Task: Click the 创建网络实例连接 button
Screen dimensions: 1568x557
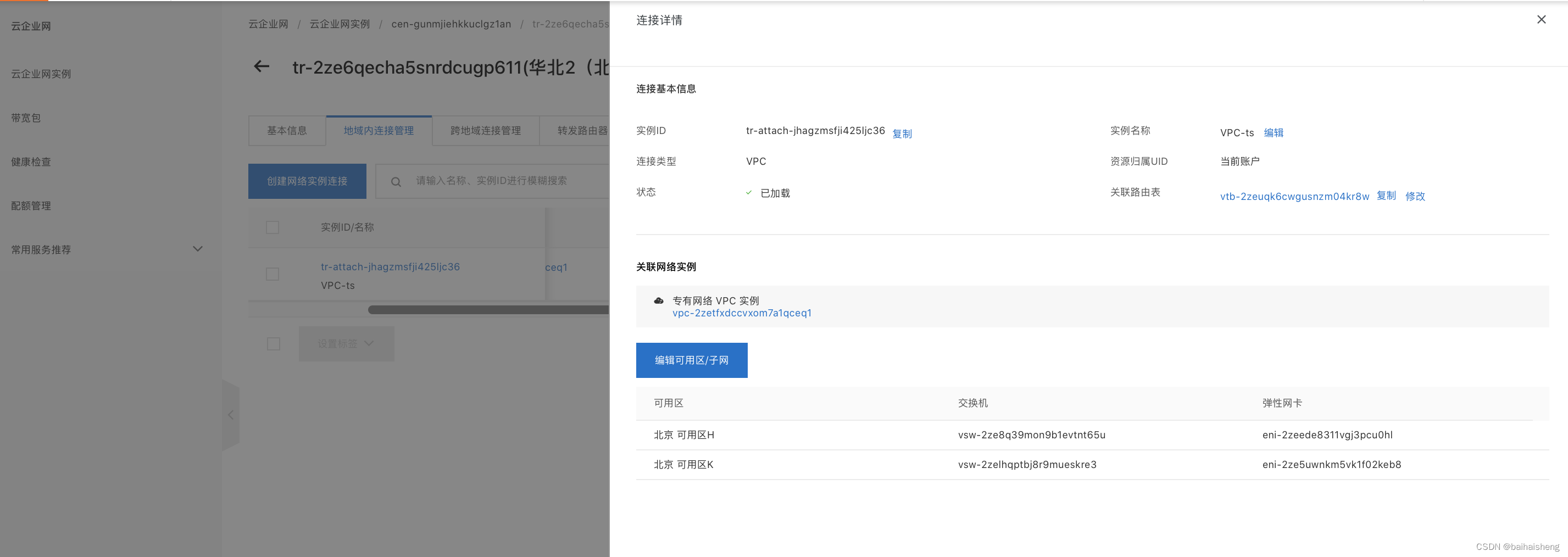Action: (x=307, y=181)
